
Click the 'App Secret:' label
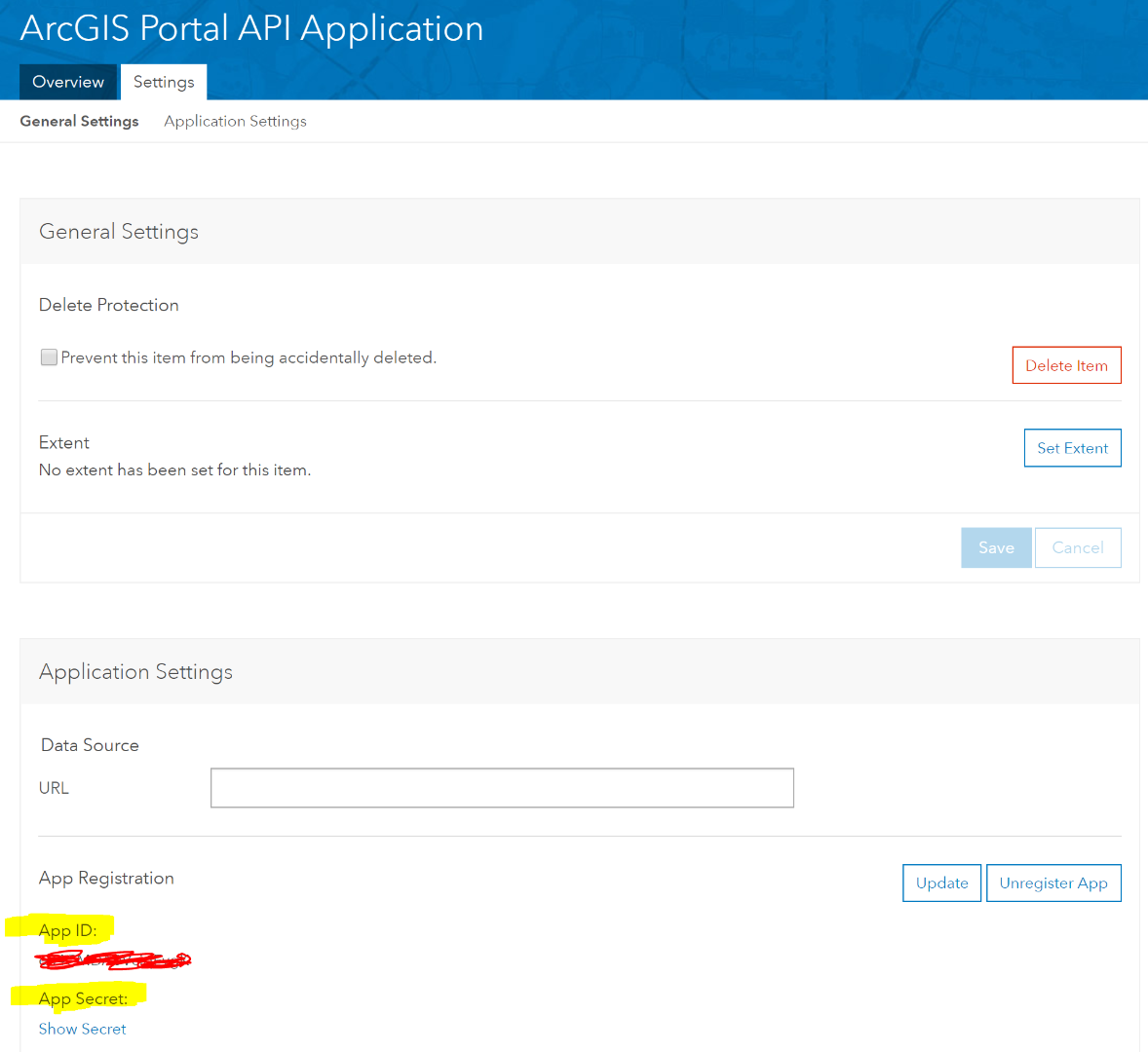(83, 998)
